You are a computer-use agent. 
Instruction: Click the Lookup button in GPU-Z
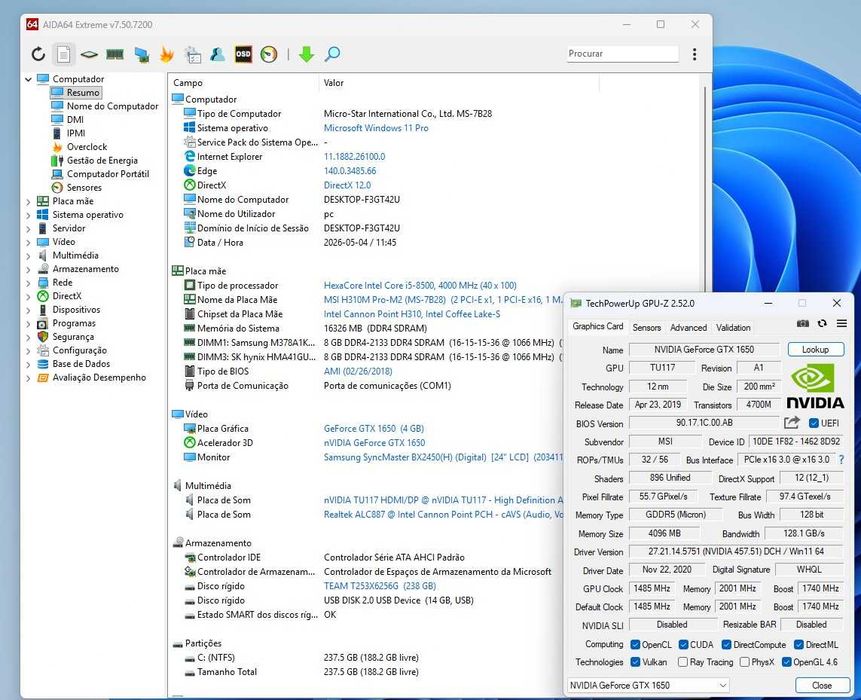(x=815, y=349)
